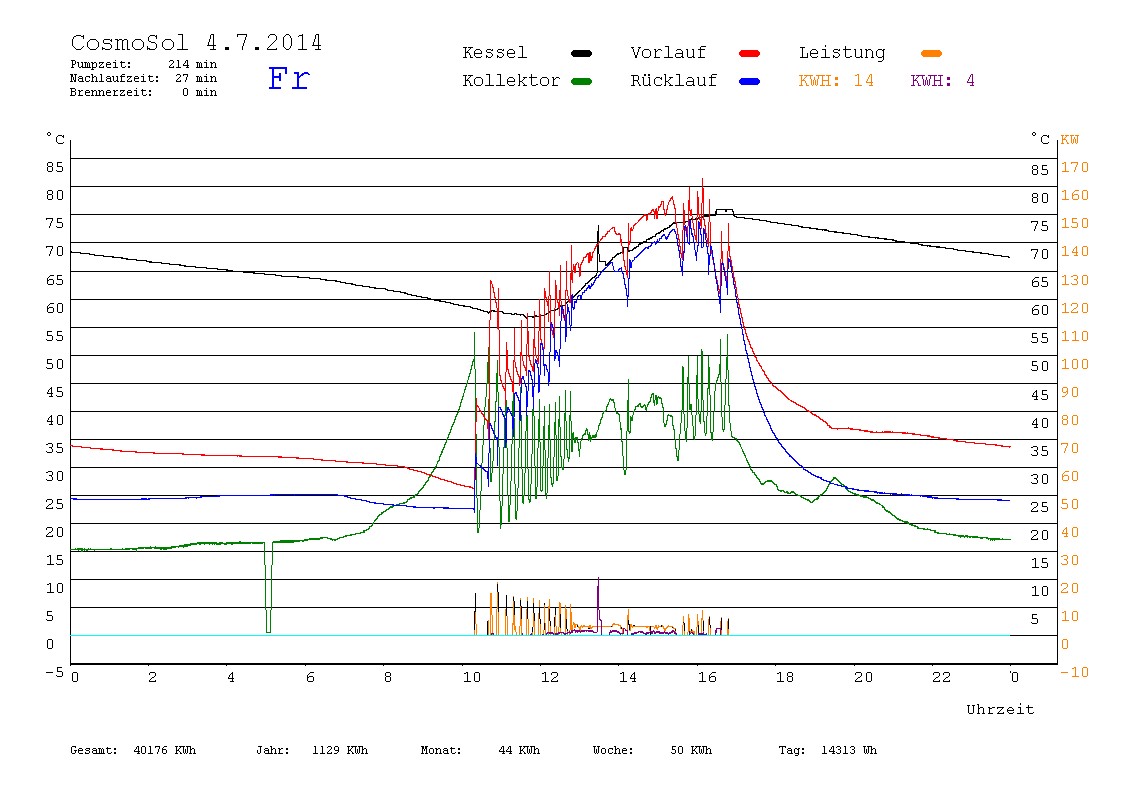Click hour 4 on the time axis
The image size is (1148, 812).
tap(231, 677)
